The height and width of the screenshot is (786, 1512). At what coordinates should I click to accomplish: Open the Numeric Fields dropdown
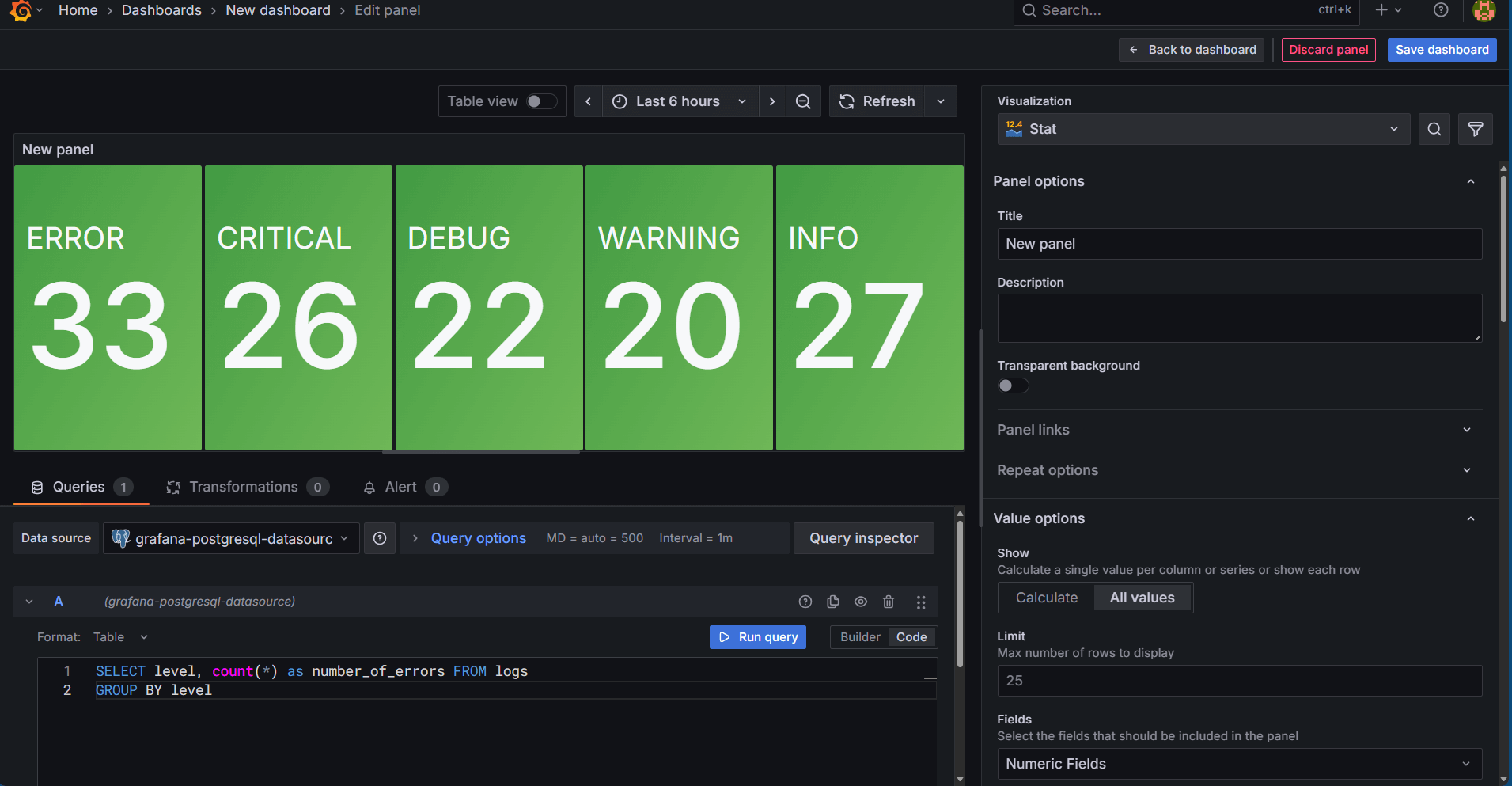pos(1238,764)
